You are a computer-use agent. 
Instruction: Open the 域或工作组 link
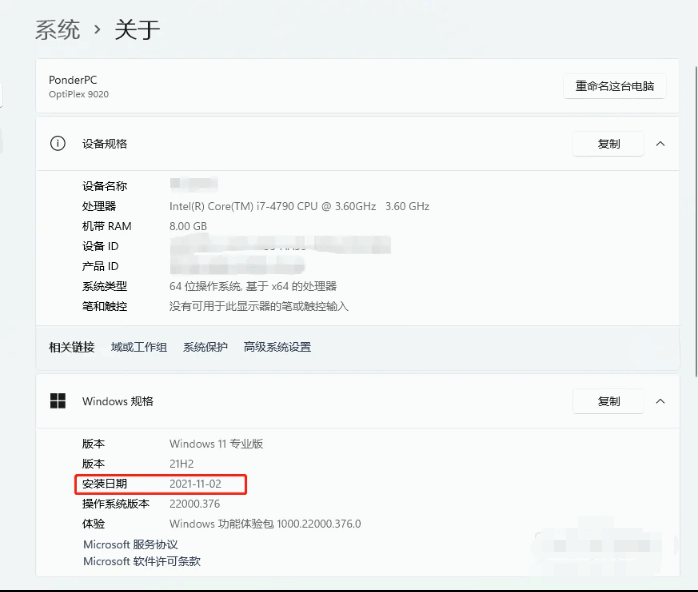pyautogui.click(x=139, y=347)
